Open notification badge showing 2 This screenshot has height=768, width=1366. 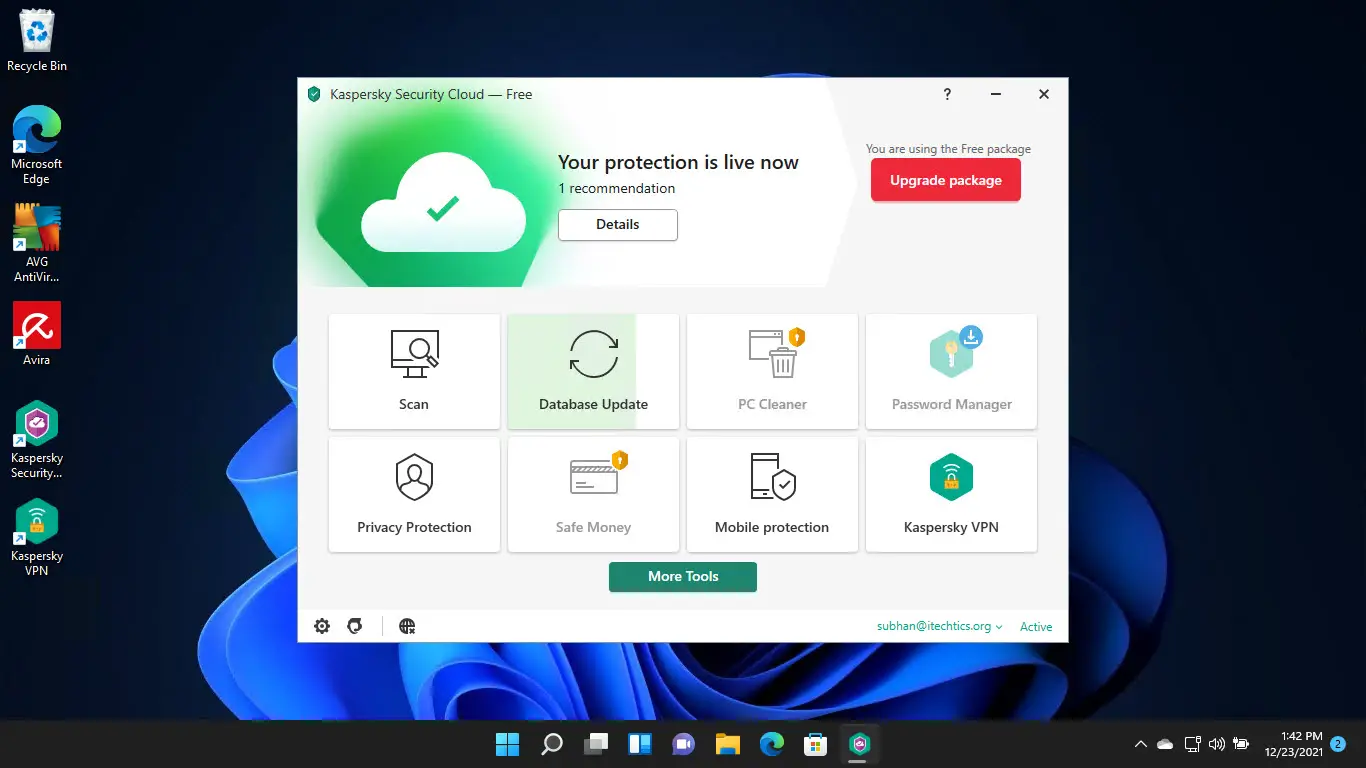[1338, 744]
